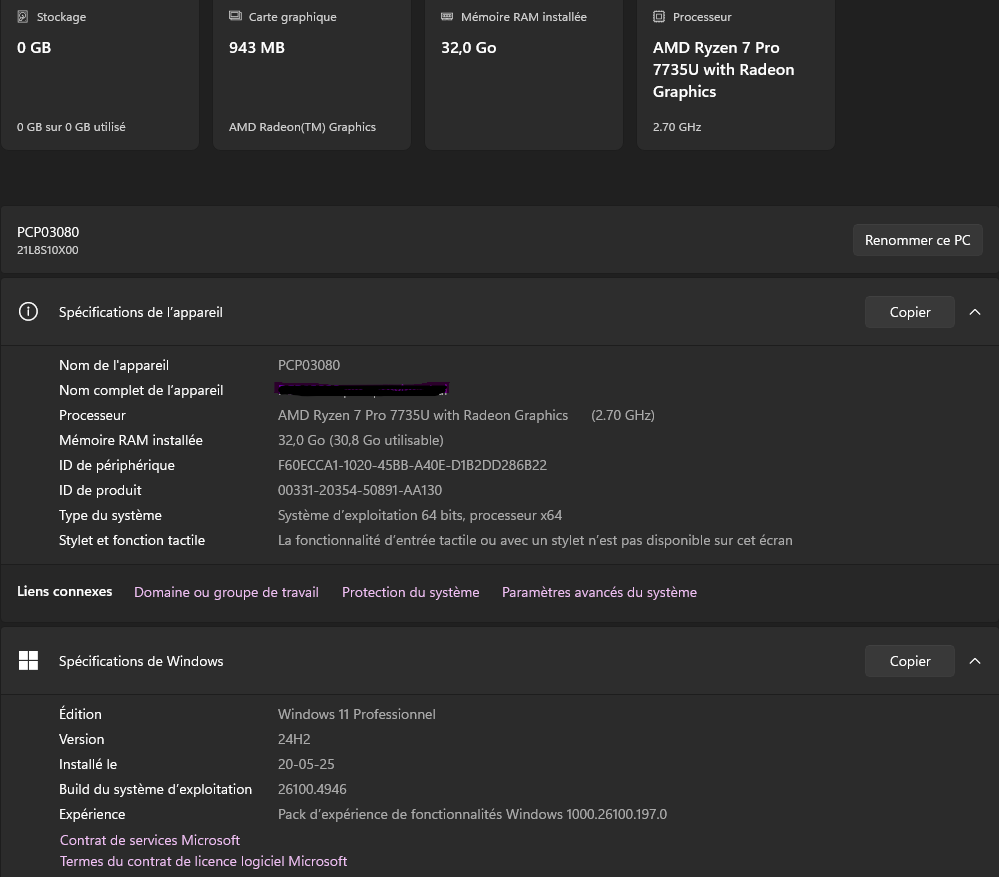Rename the computer with Renommer ce PC

[917, 240]
